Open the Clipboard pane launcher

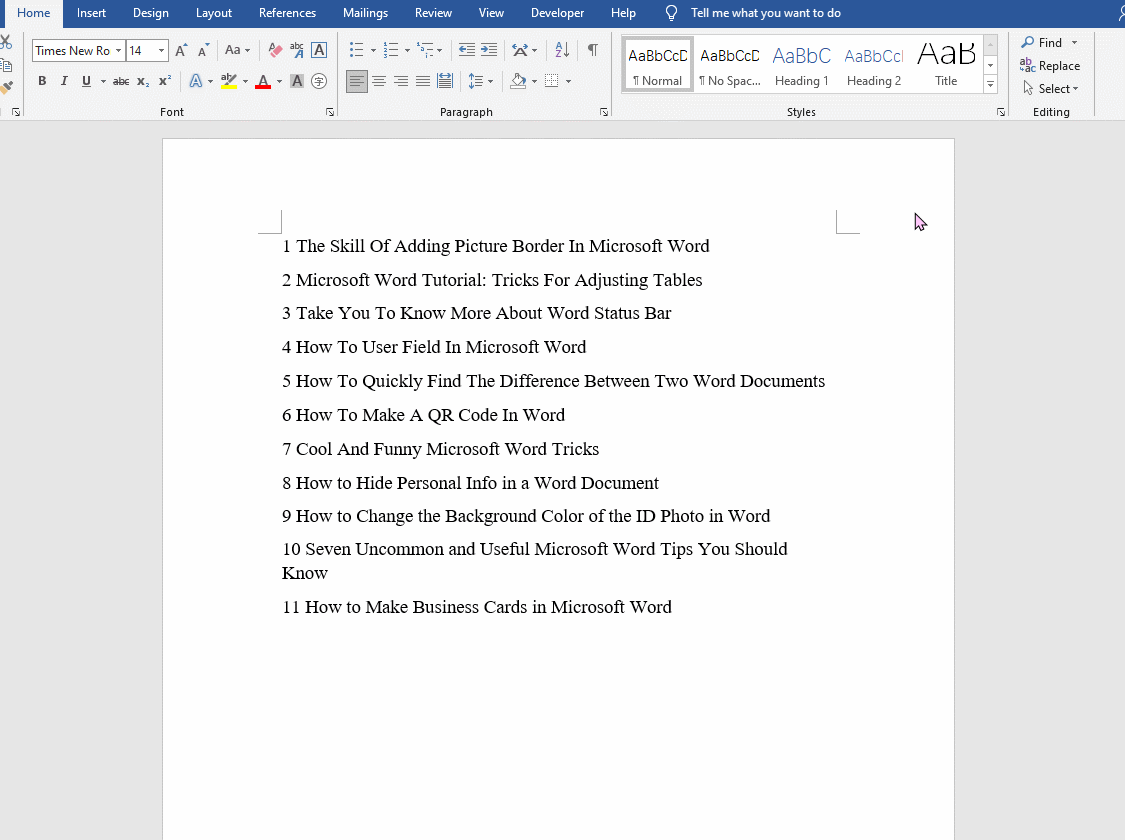16,112
